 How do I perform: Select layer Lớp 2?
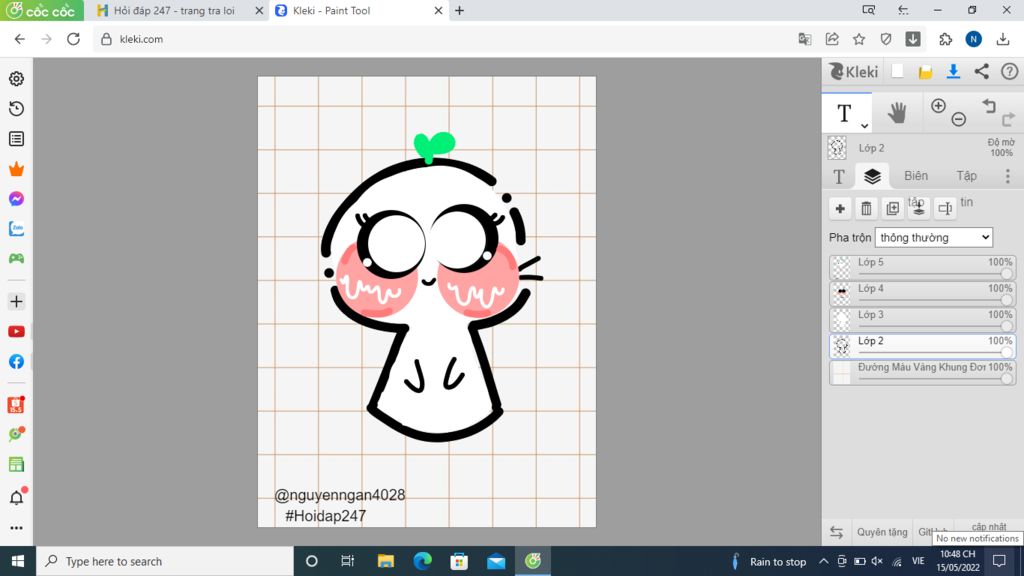(922, 345)
